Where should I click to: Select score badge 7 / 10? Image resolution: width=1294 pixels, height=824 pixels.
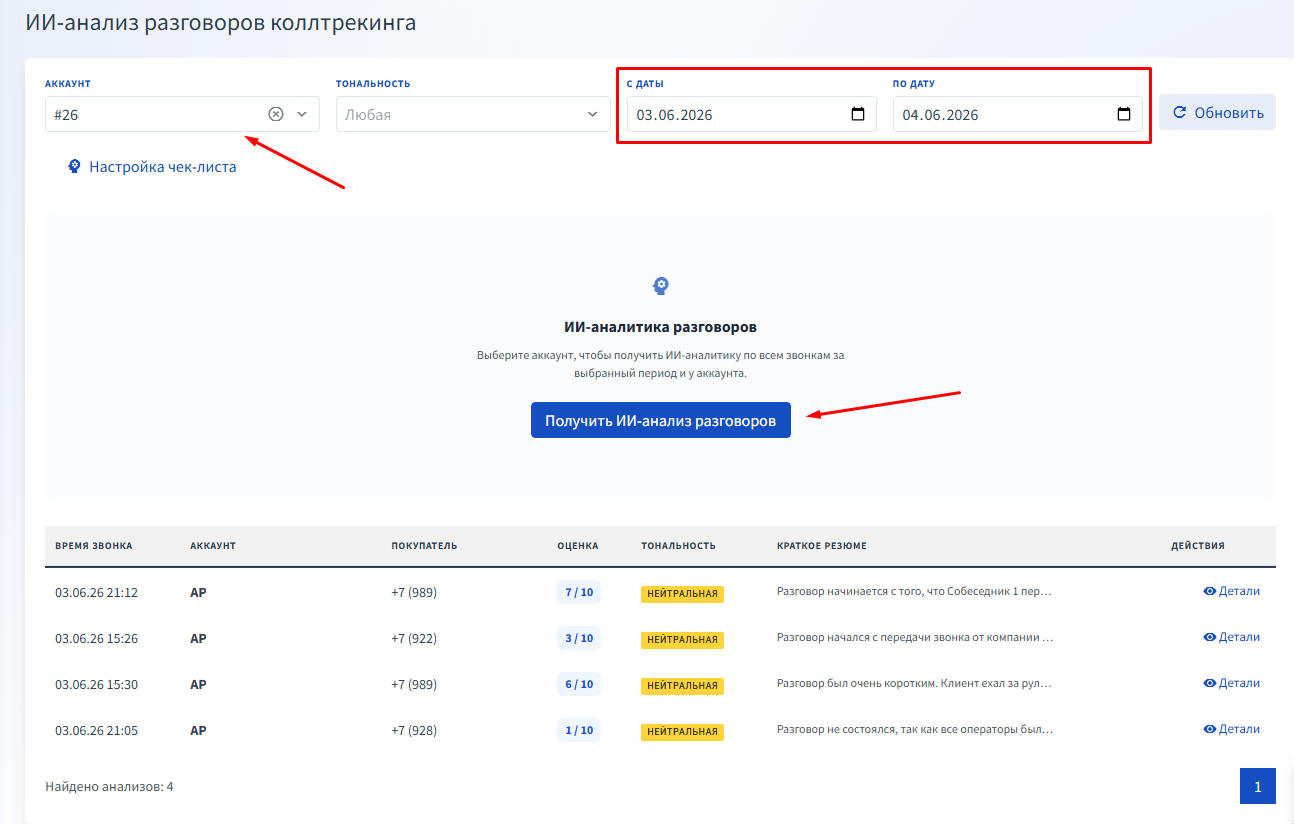coord(579,592)
